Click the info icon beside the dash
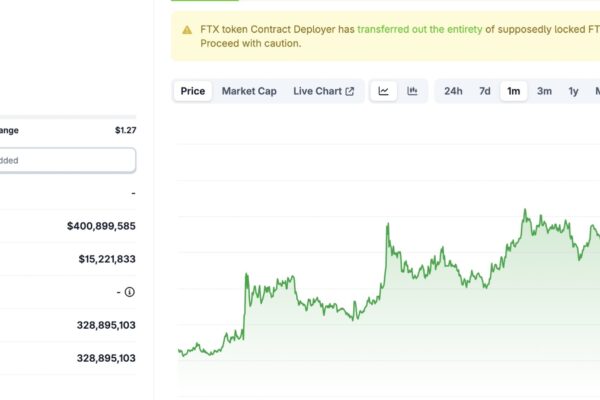The width and height of the screenshot is (600, 400). coord(130,292)
